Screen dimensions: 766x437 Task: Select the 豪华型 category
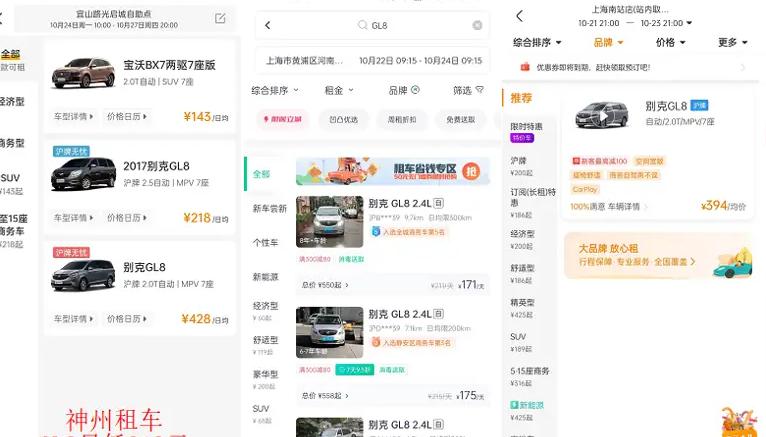tap(265, 379)
